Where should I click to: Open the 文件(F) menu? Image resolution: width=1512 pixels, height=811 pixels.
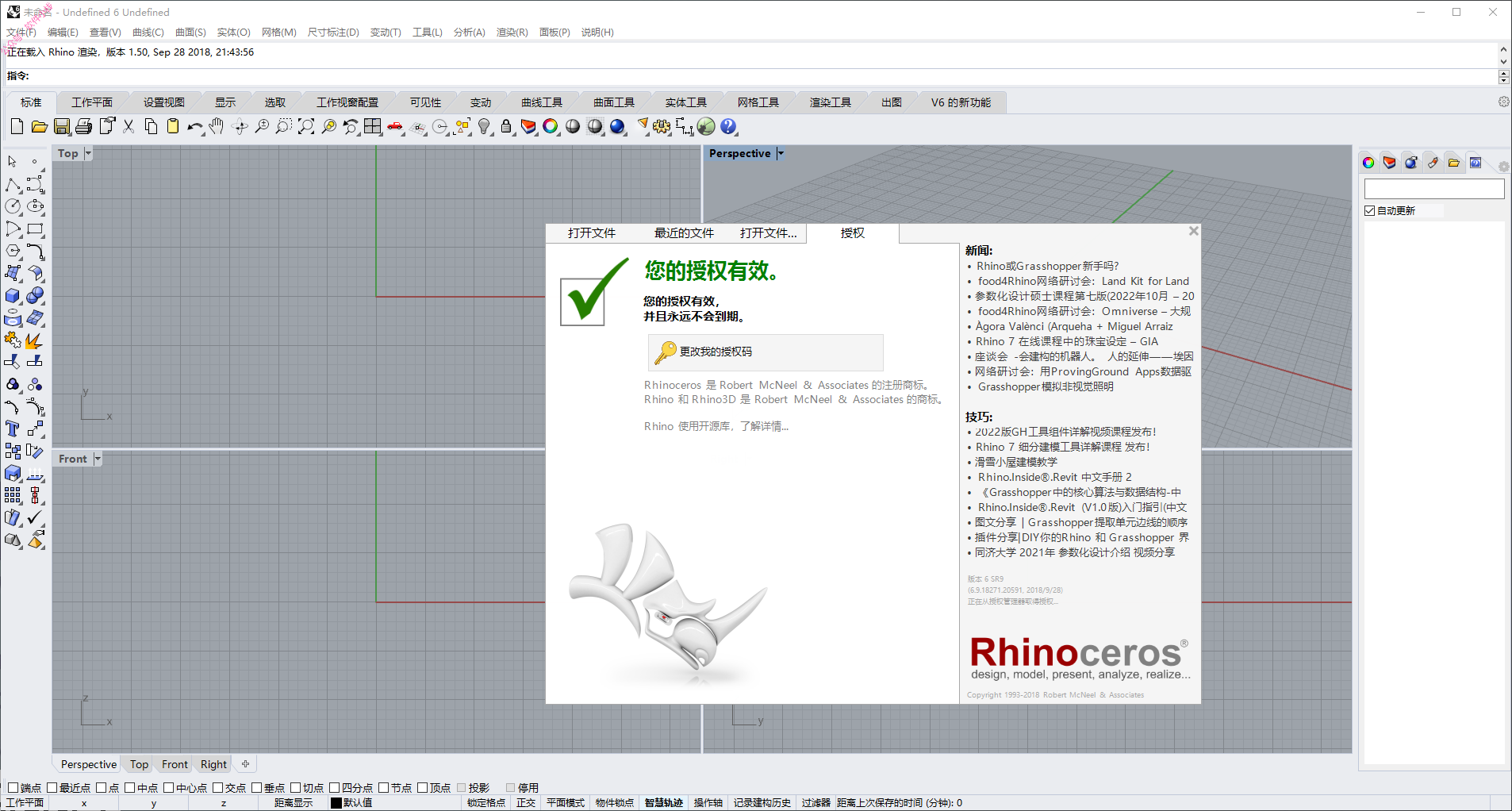(x=21, y=33)
